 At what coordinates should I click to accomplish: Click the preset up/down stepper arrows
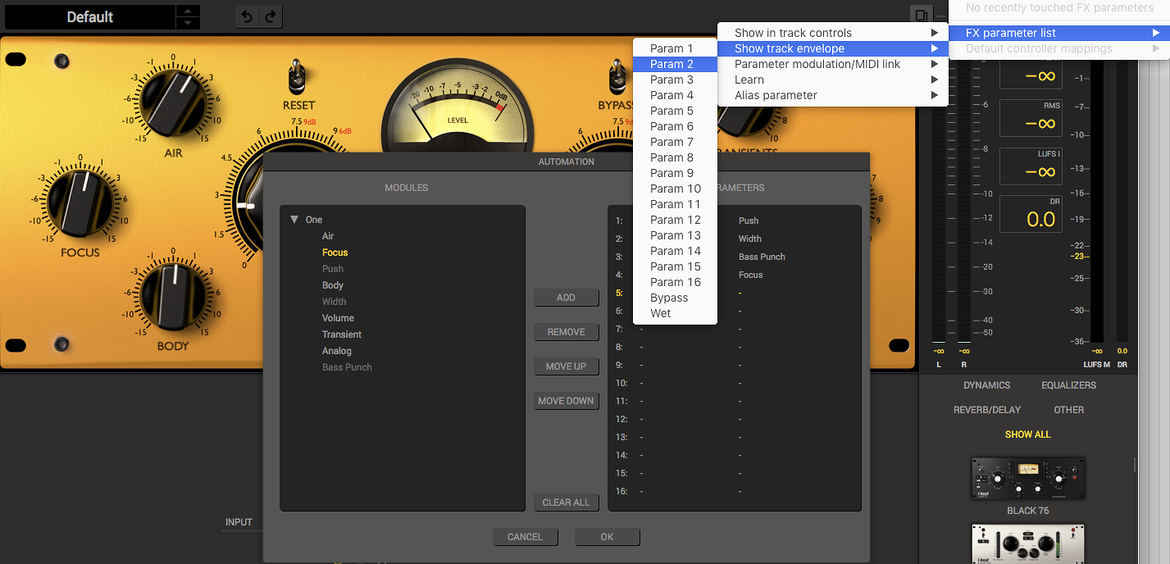coord(187,16)
